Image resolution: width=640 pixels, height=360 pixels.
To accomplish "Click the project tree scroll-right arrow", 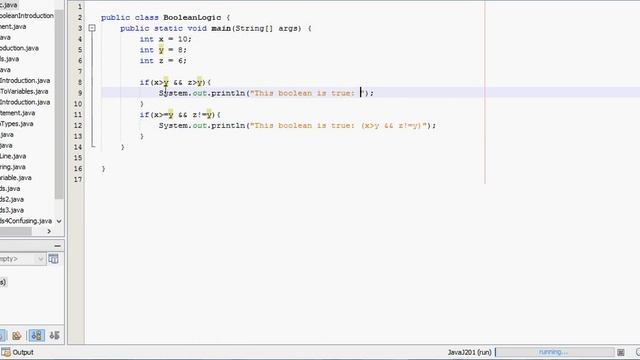I will tap(49, 231).
